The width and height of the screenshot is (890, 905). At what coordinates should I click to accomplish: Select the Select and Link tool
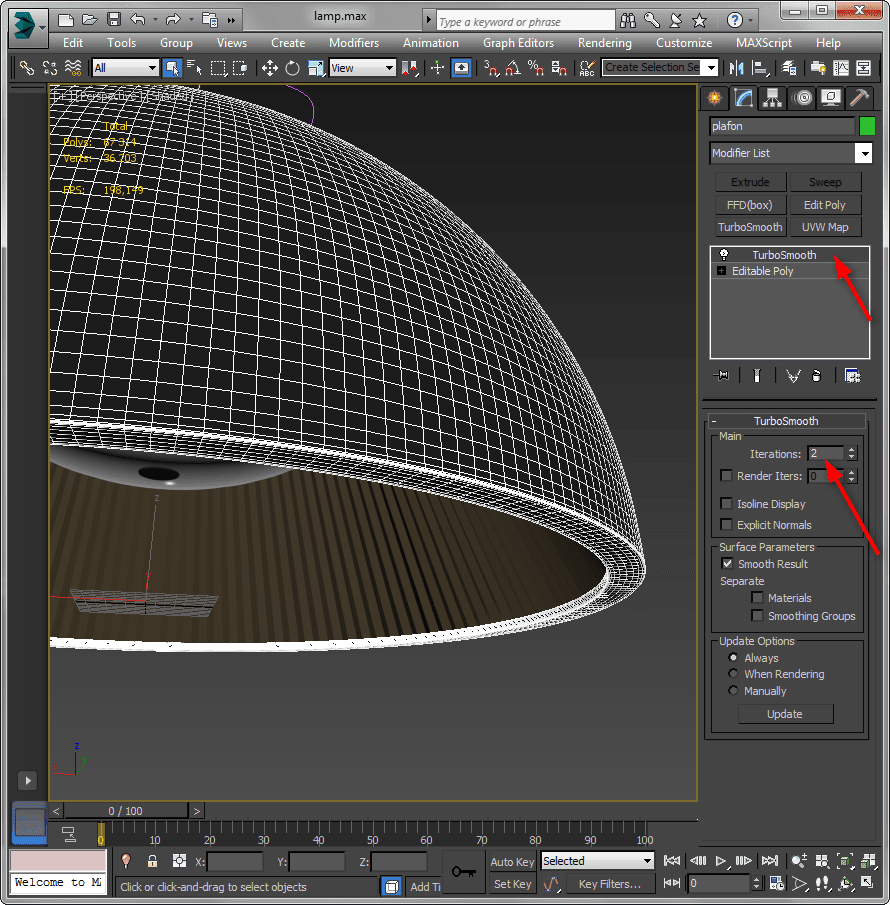pos(27,68)
